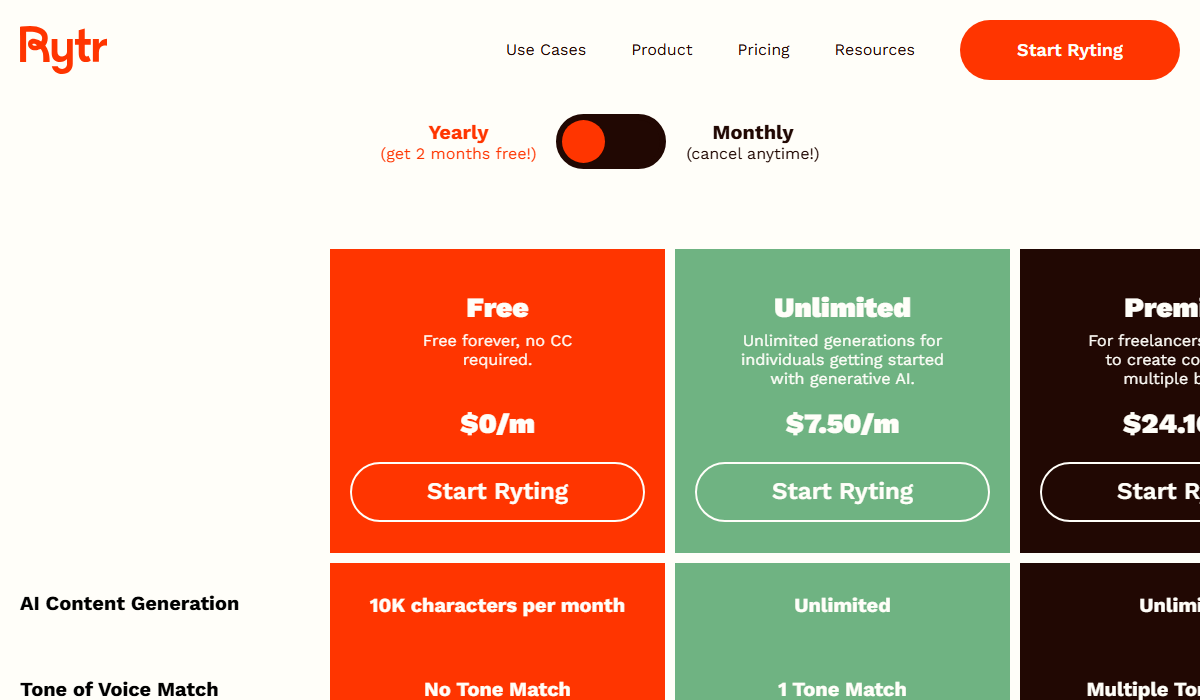
Task: Click the Tone of Voice Match label
Action: click(x=119, y=689)
